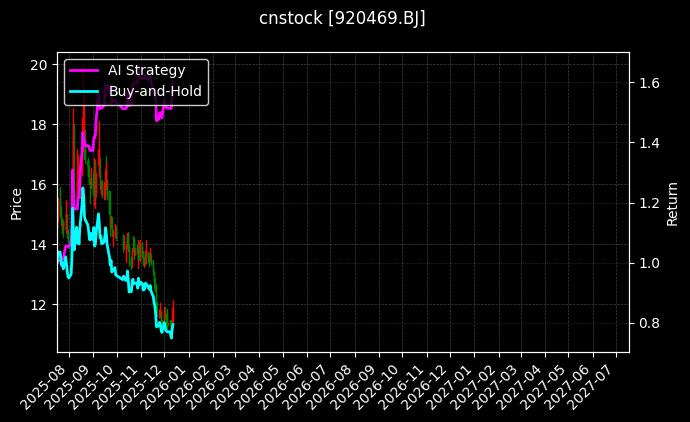Click the 20 value on Price axis

point(40,65)
